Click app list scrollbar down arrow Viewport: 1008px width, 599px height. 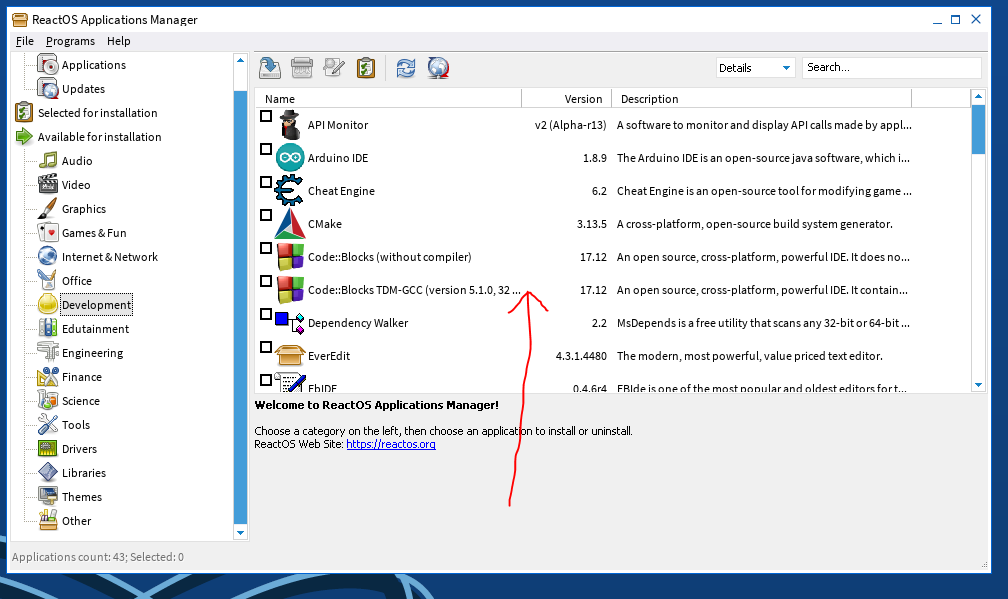pyautogui.click(x=978, y=386)
